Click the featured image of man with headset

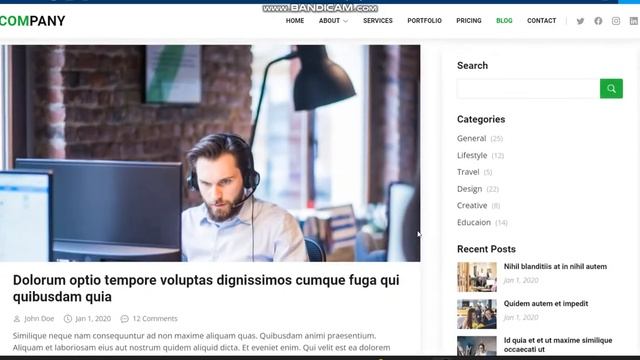tap(210, 153)
